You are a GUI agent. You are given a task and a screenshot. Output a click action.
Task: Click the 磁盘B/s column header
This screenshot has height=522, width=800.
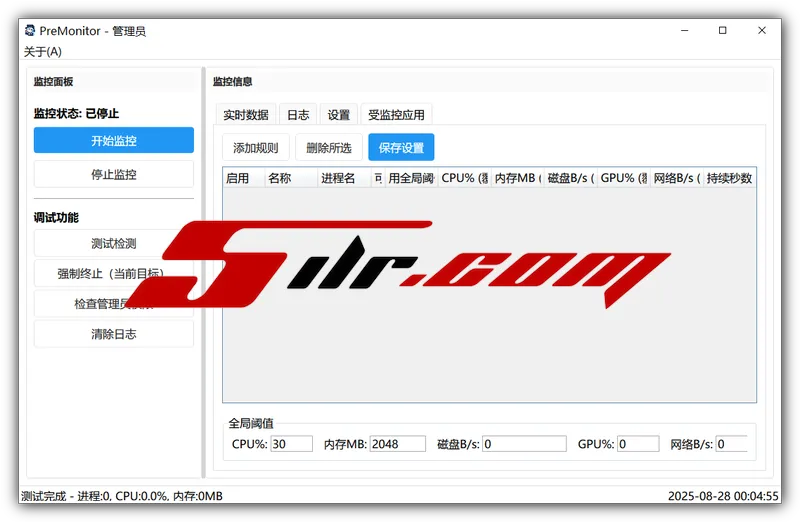(x=570, y=178)
